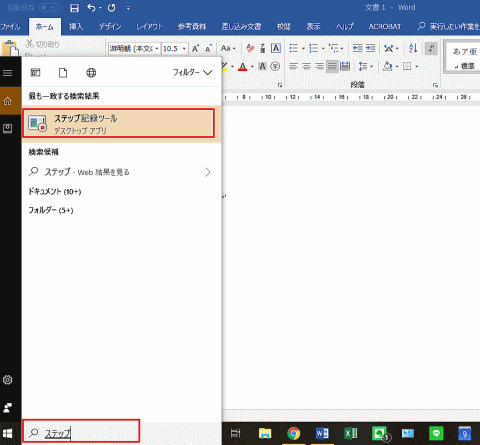Viewport: 480px width, 445px height.
Task: Click the feedback person icon in sidebar
Action: (8, 407)
